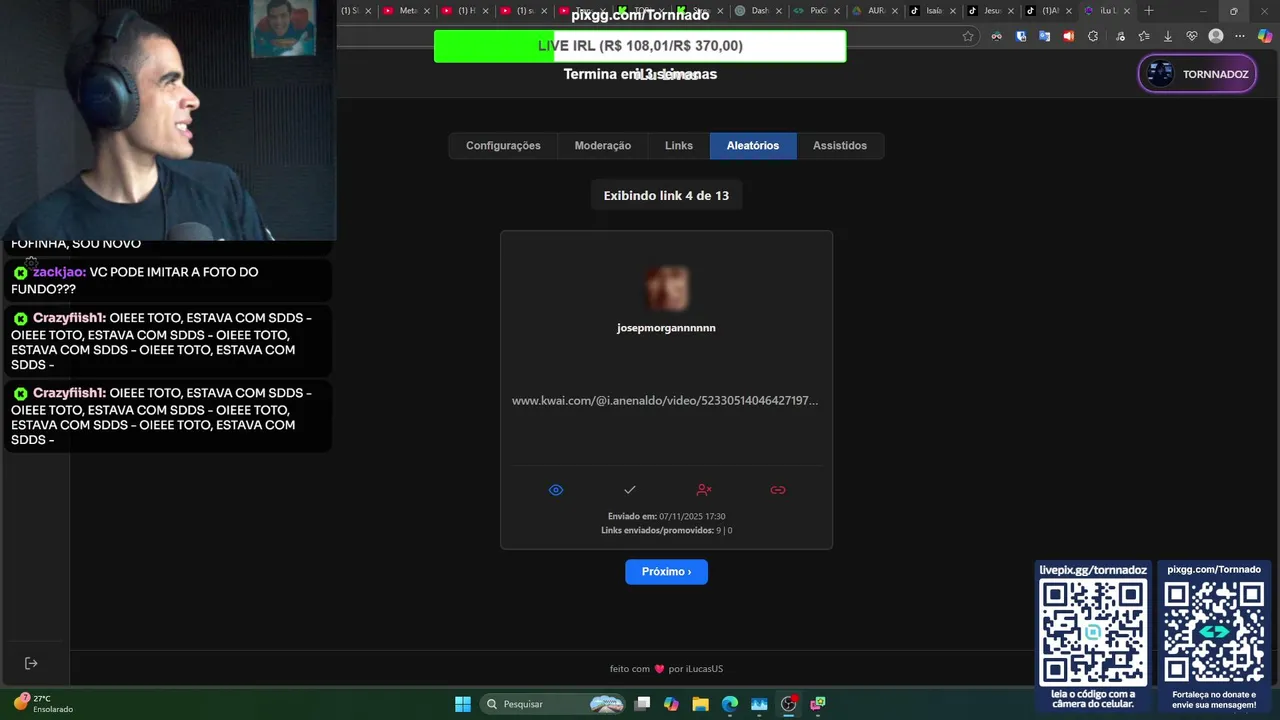The width and height of the screenshot is (1280, 720).
Task: Select the Aleatórios tab
Action: [753, 146]
